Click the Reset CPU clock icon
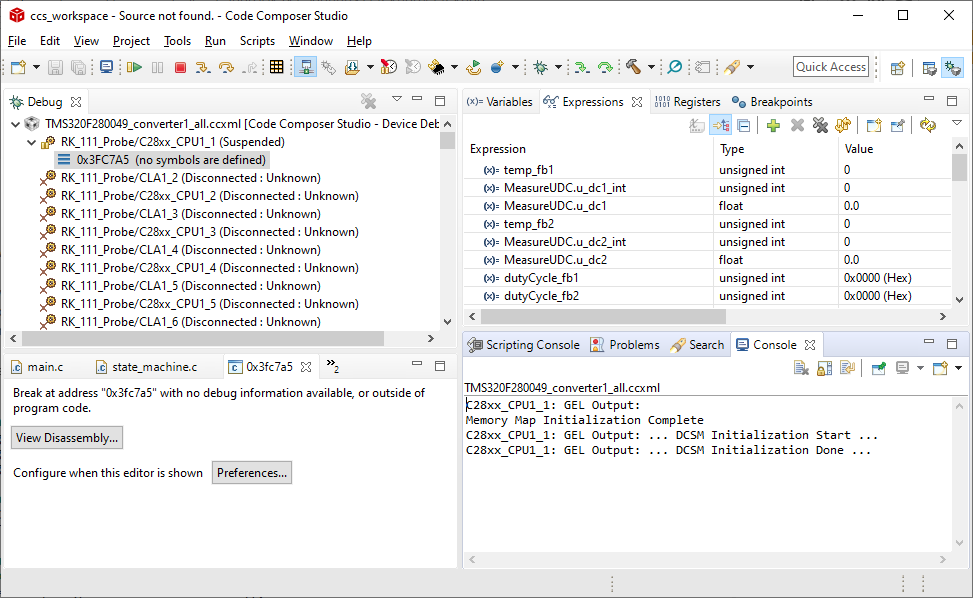 click(388, 67)
